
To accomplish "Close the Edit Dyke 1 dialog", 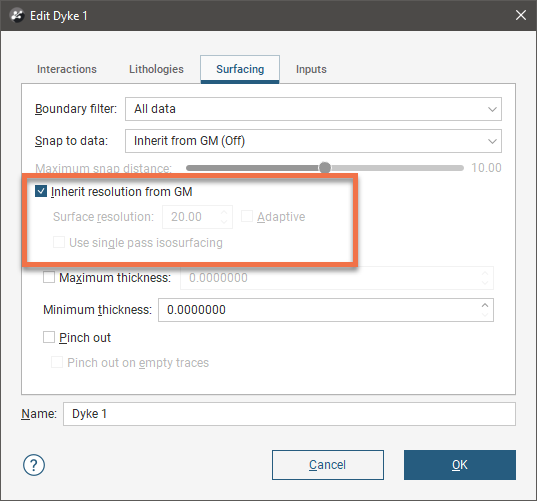I will [521, 15].
